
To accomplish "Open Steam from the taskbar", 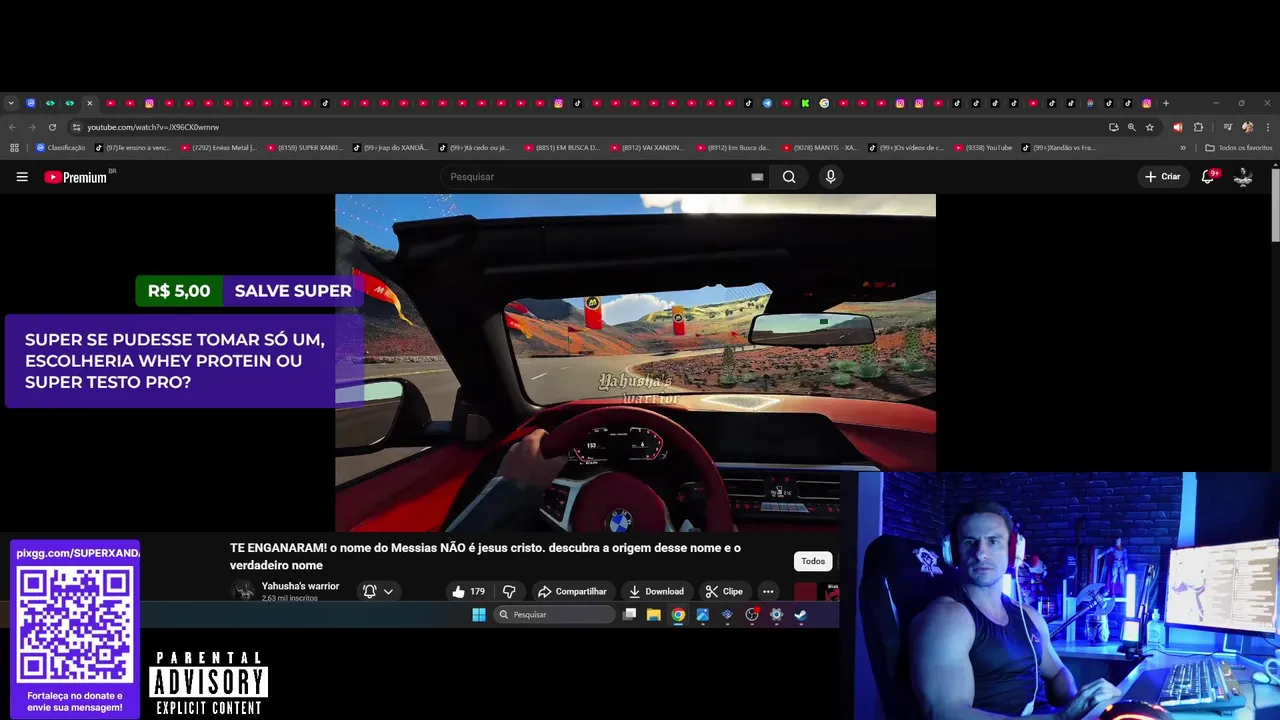I will [x=800, y=615].
